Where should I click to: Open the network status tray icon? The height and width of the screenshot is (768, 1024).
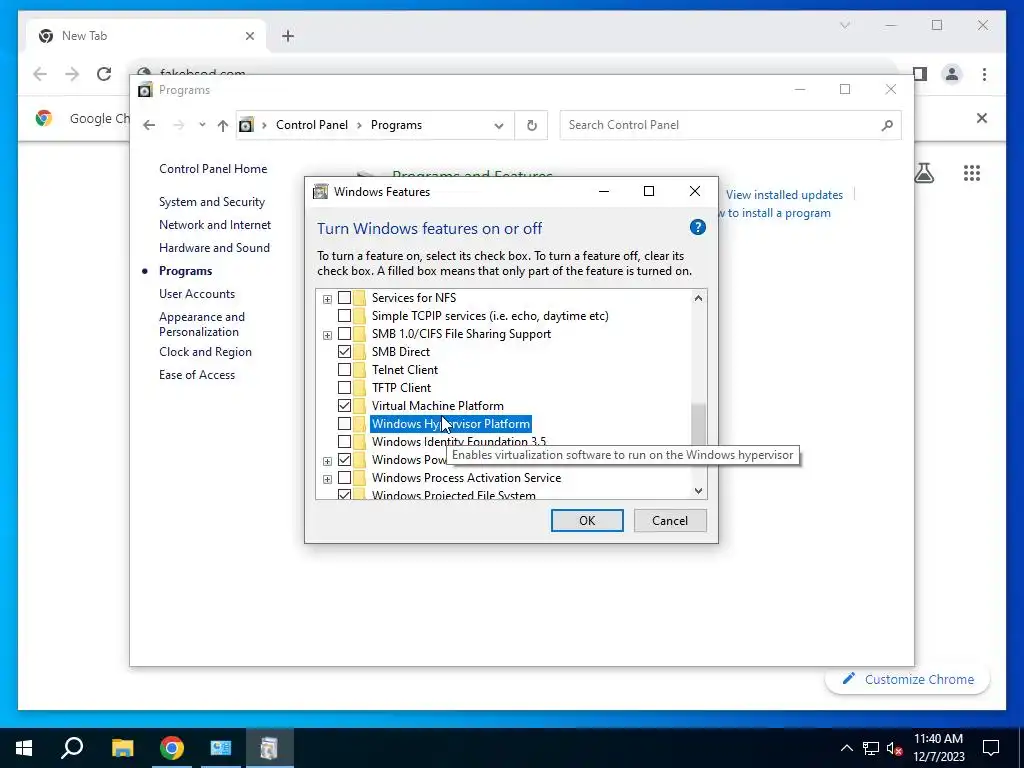point(871,748)
